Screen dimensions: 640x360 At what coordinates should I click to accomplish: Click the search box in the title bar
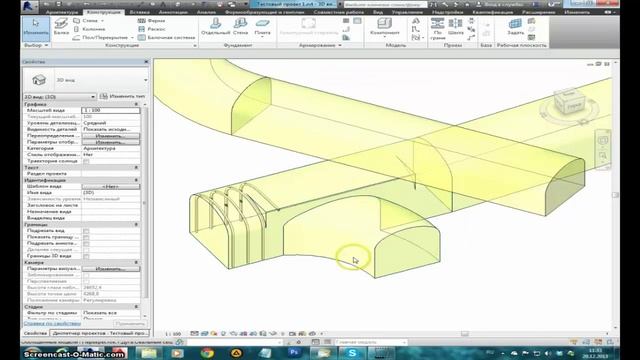click(385, 4)
